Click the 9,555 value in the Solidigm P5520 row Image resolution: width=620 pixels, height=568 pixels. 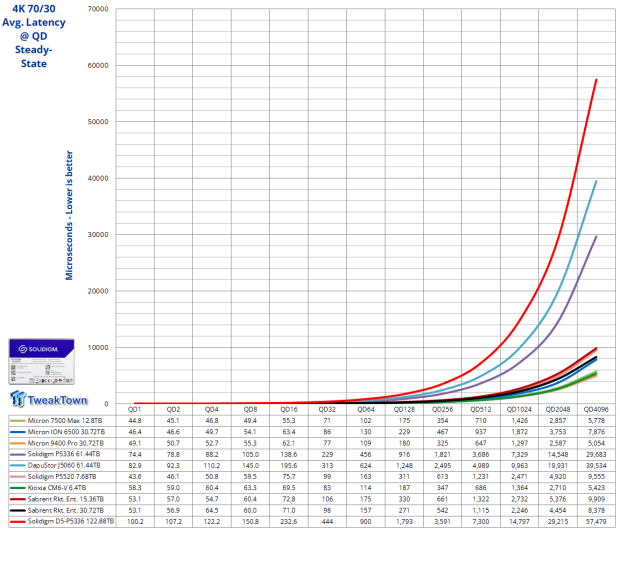596,477
